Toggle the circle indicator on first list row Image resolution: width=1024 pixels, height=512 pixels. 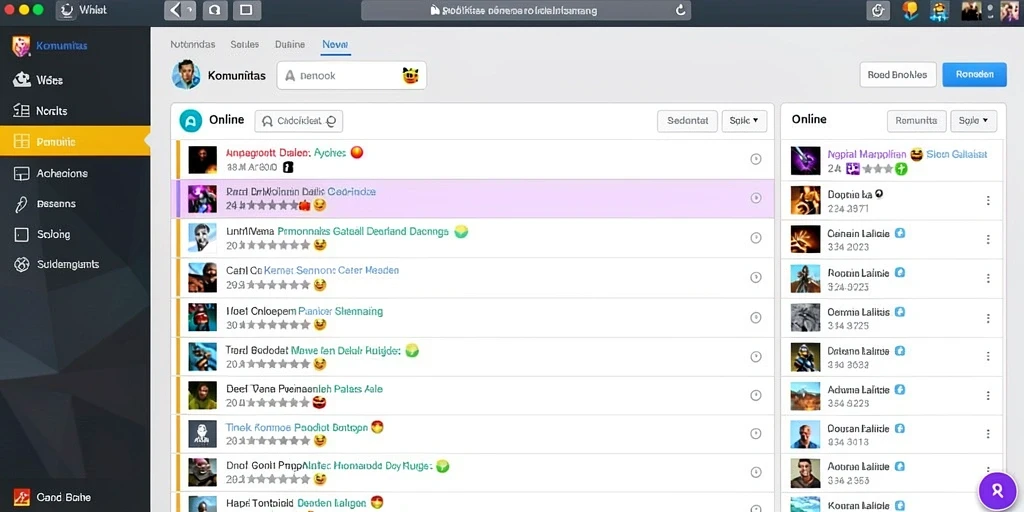756,159
